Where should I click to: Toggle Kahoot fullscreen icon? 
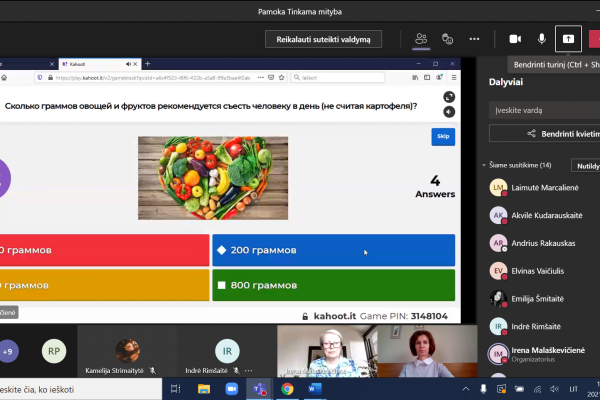[449, 97]
